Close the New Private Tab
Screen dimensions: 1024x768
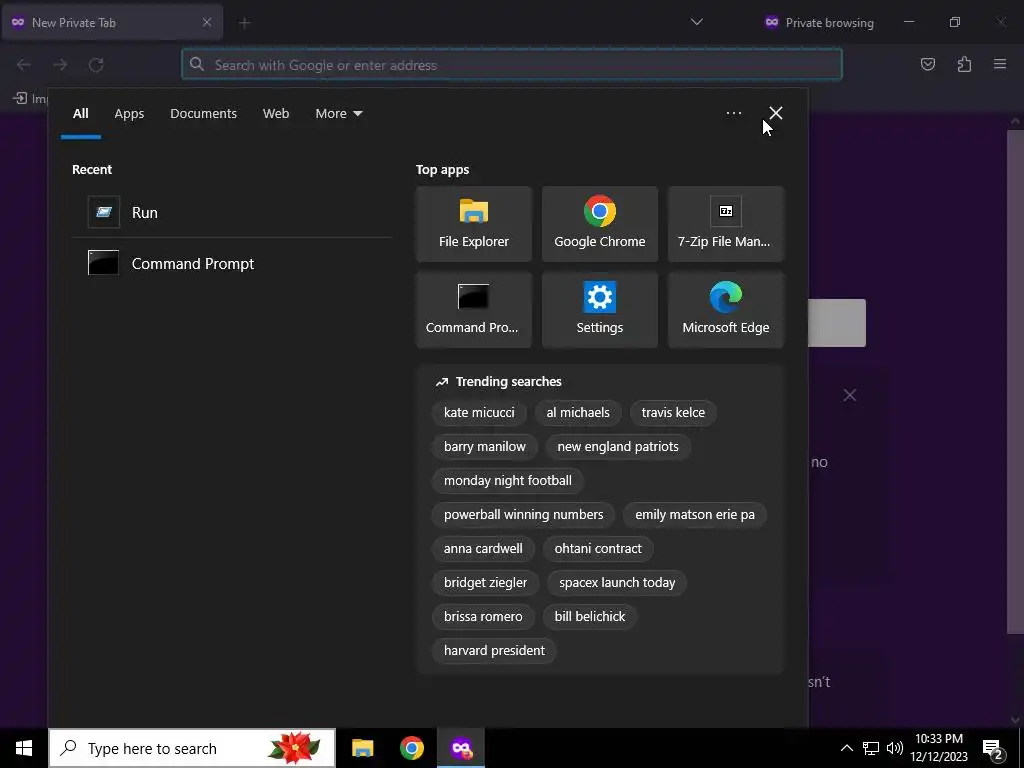click(x=206, y=22)
